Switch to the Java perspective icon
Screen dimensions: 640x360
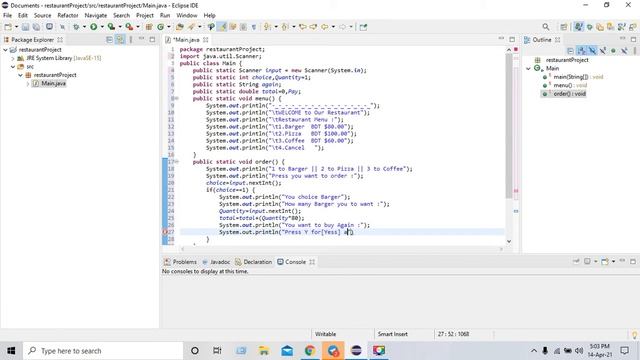tap(578, 27)
